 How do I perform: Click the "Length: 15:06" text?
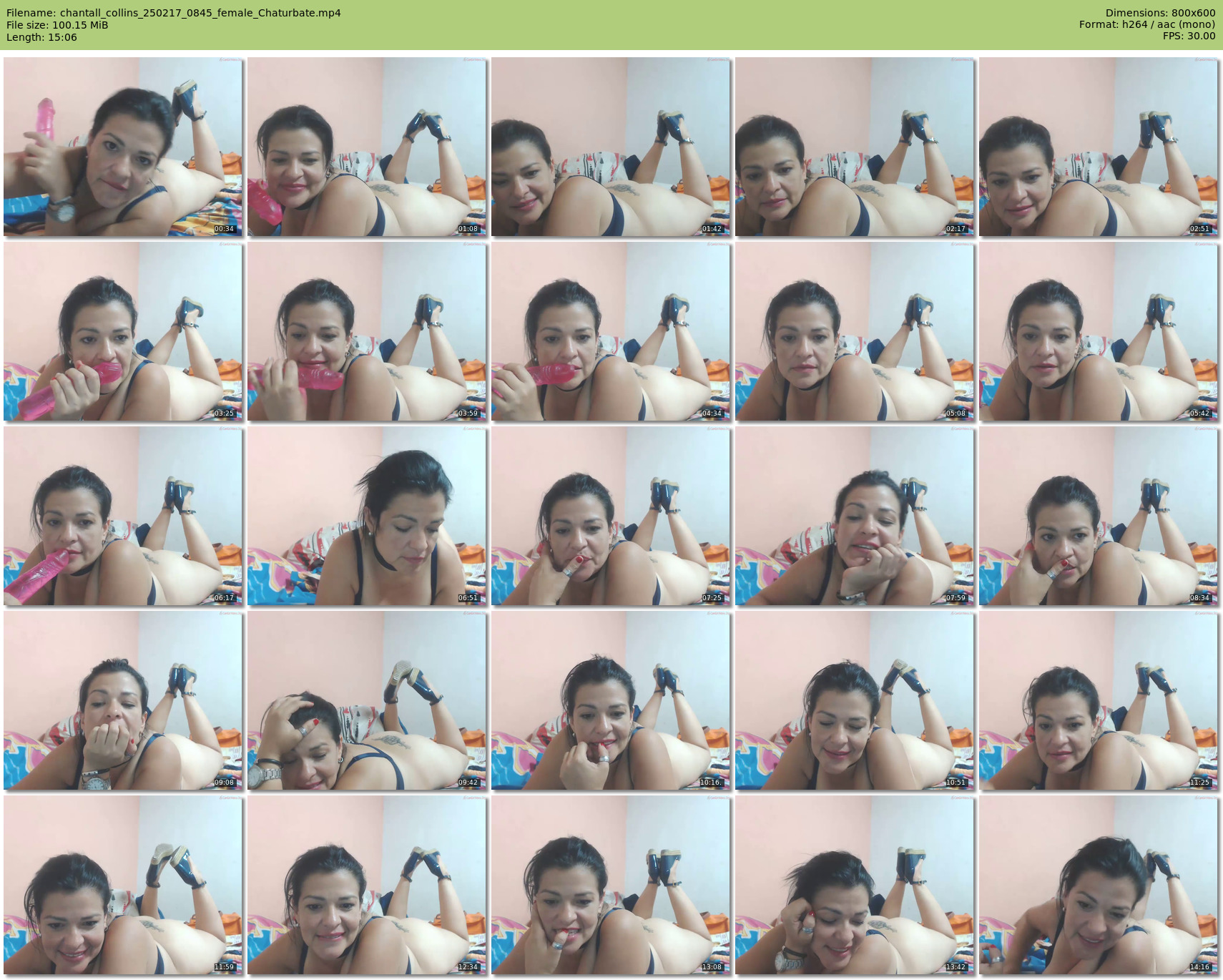(41, 37)
